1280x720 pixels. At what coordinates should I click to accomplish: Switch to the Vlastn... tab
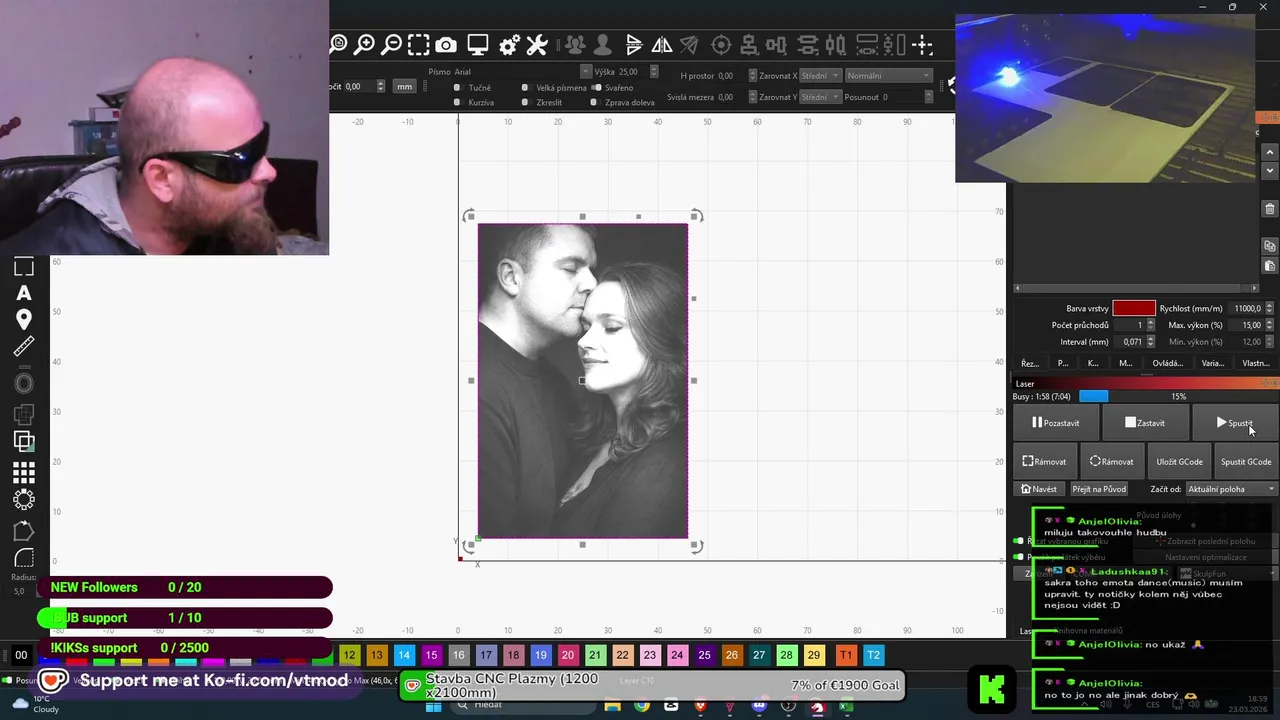pyautogui.click(x=1256, y=363)
